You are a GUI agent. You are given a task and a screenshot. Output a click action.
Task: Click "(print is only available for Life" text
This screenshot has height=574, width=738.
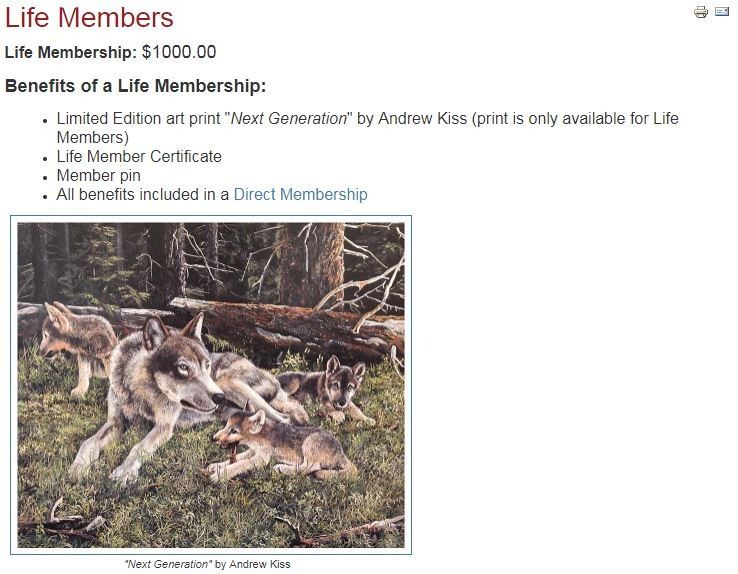(570, 119)
